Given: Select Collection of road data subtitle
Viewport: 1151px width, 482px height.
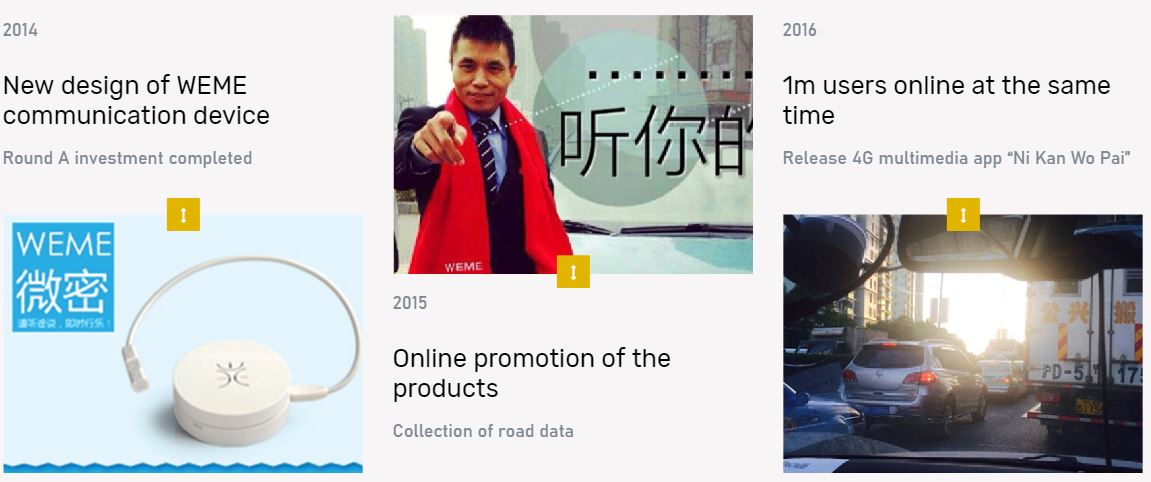Looking at the screenshot, I should tap(483, 431).
